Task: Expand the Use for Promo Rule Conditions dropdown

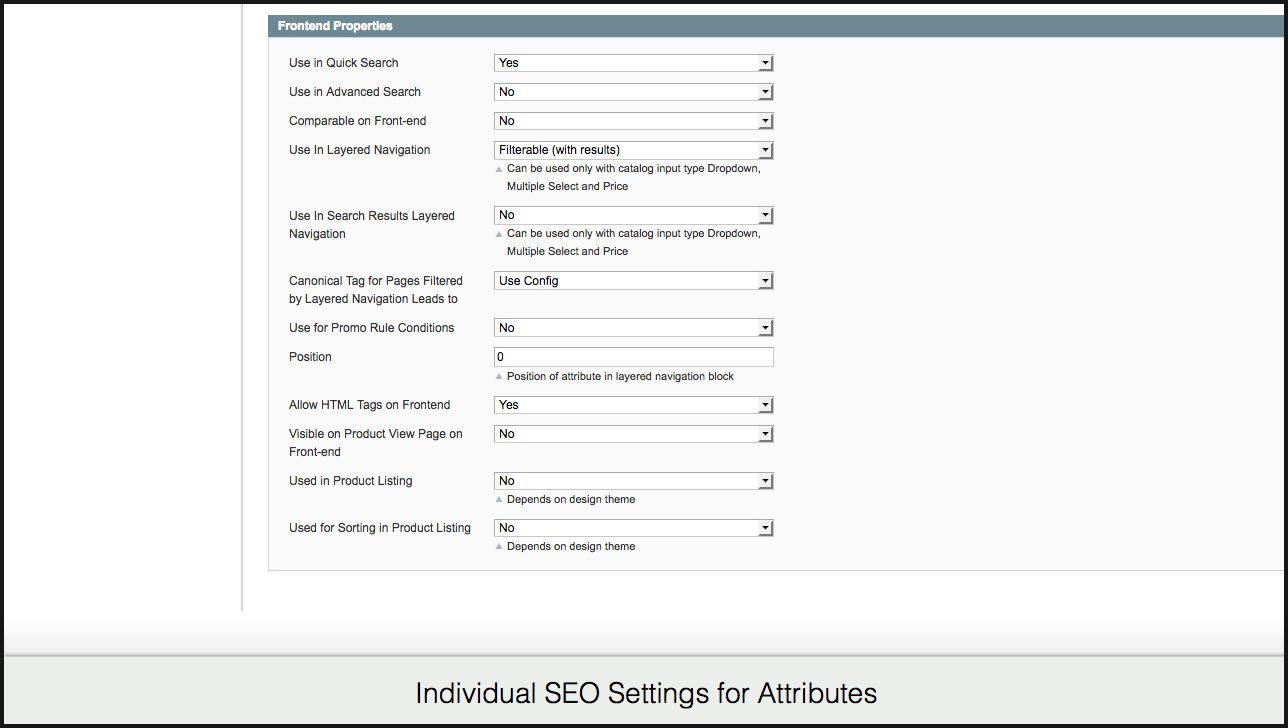Action: click(x=633, y=328)
